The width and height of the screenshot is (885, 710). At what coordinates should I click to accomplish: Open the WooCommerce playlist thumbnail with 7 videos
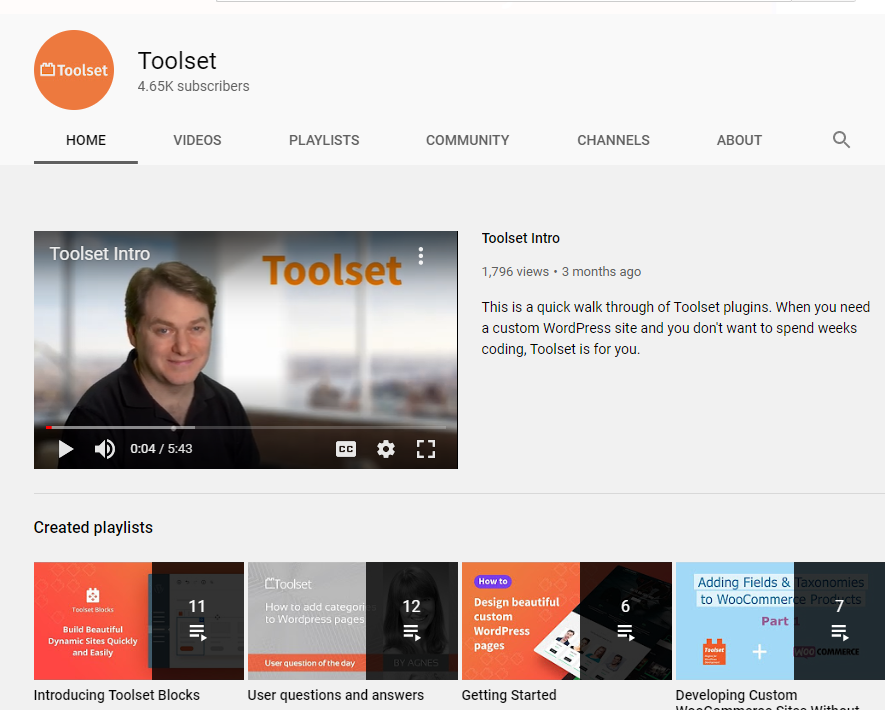(781, 621)
